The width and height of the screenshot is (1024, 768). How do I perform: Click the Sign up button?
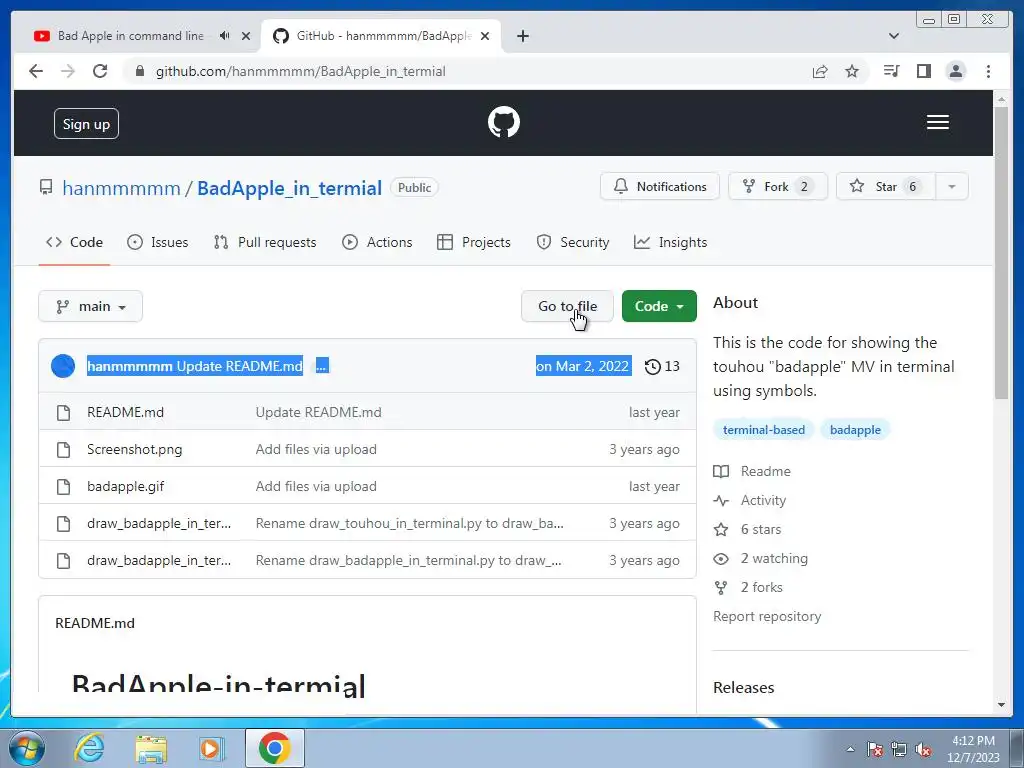[86, 124]
